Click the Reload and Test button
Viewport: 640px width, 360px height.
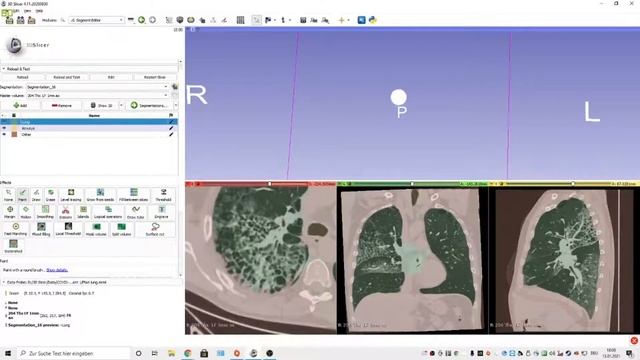coord(67,77)
